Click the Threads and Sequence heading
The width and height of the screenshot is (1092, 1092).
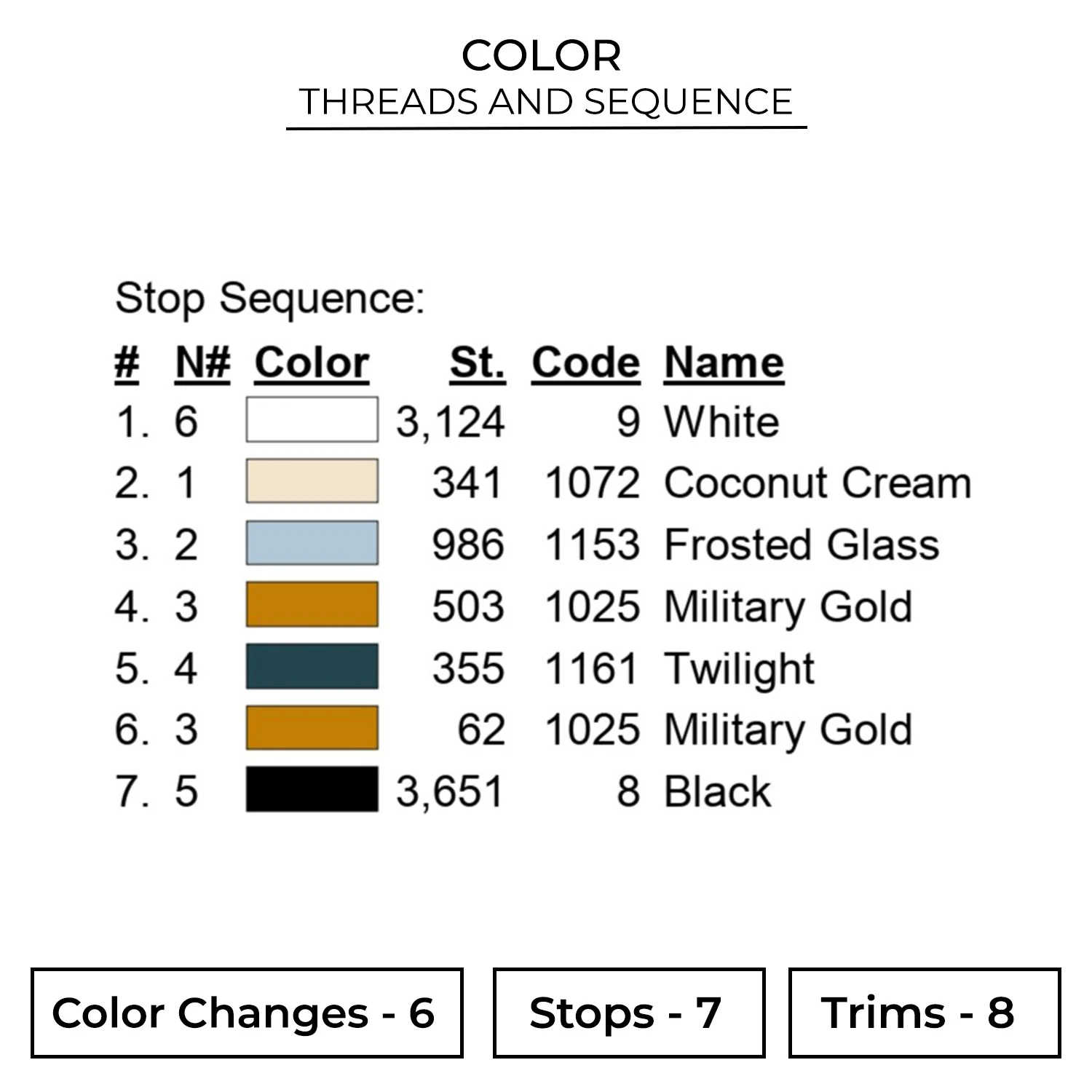pos(546,102)
